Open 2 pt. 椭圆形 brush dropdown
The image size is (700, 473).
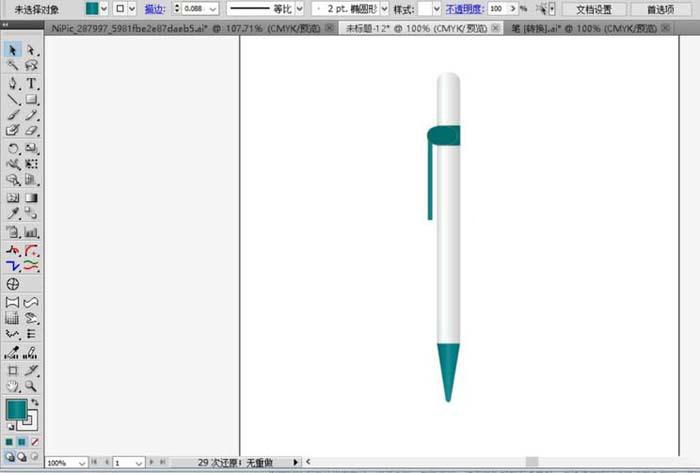pyautogui.click(x=384, y=8)
